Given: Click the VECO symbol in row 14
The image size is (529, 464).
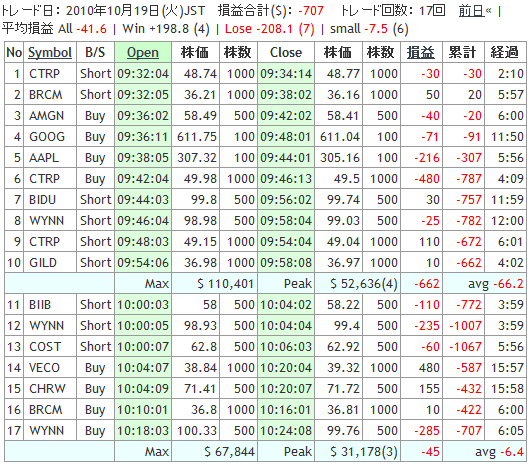Looking at the screenshot, I should coord(44,367).
